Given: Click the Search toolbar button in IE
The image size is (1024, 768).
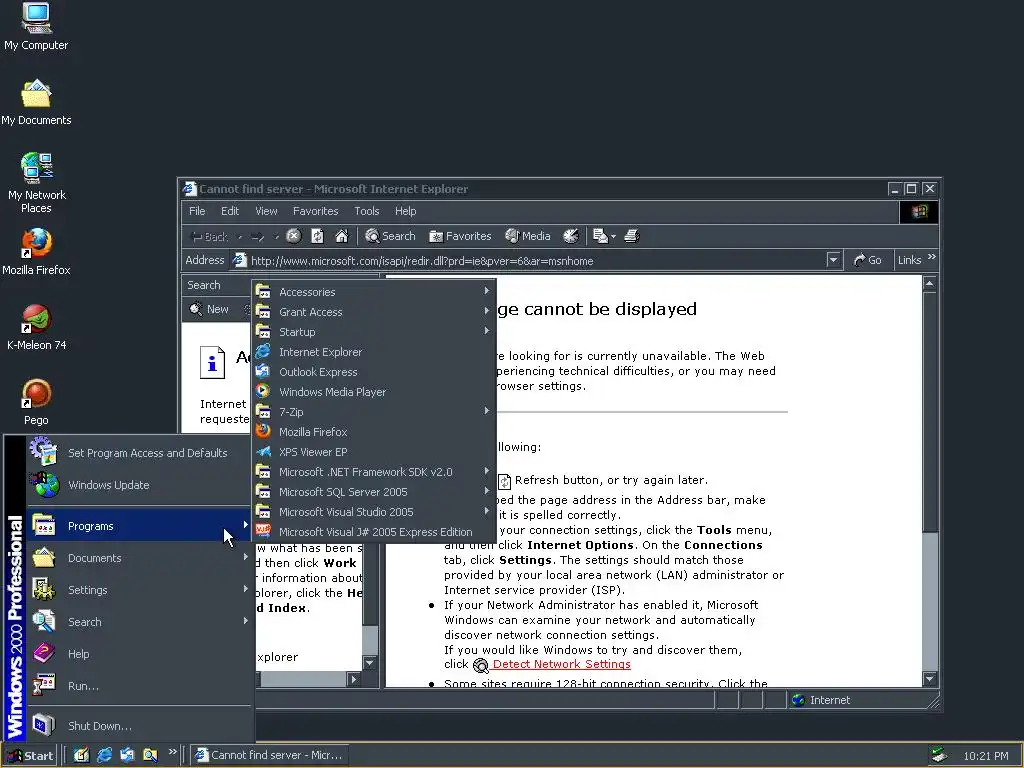Looking at the screenshot, I should pyautogui.click(x=391, y=236).
